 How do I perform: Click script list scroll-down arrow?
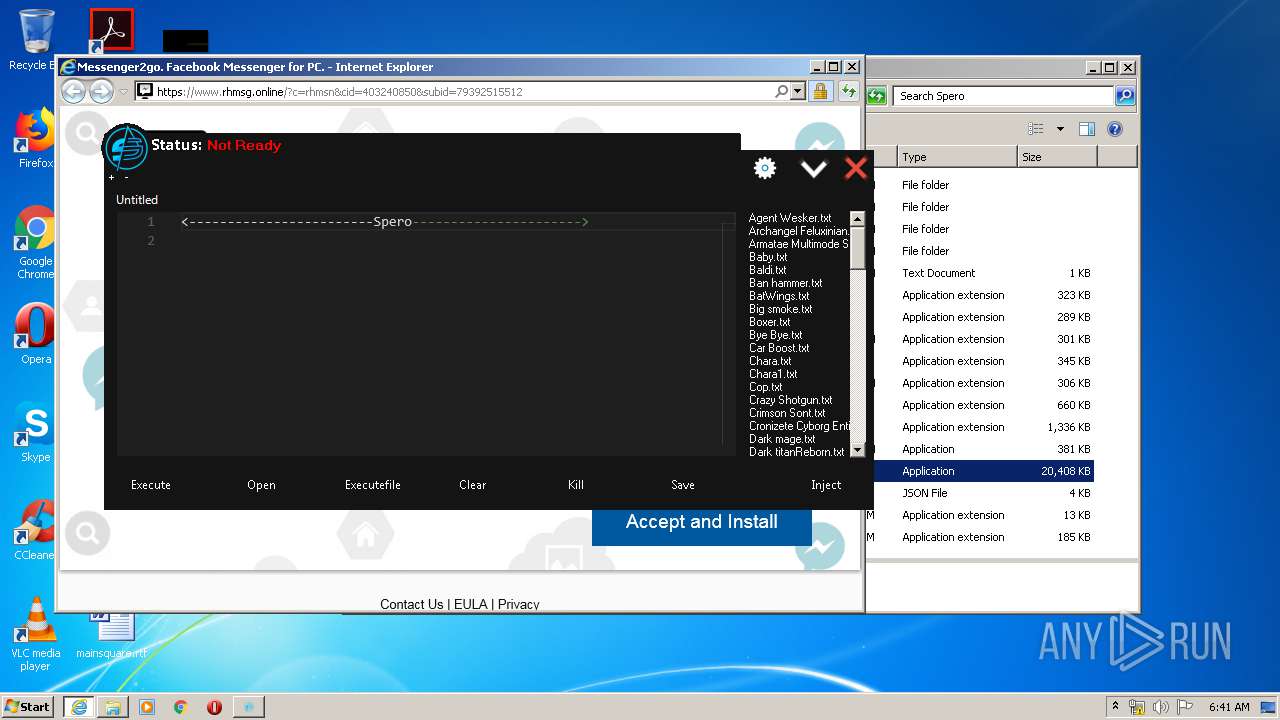click(x=857, y=451)
